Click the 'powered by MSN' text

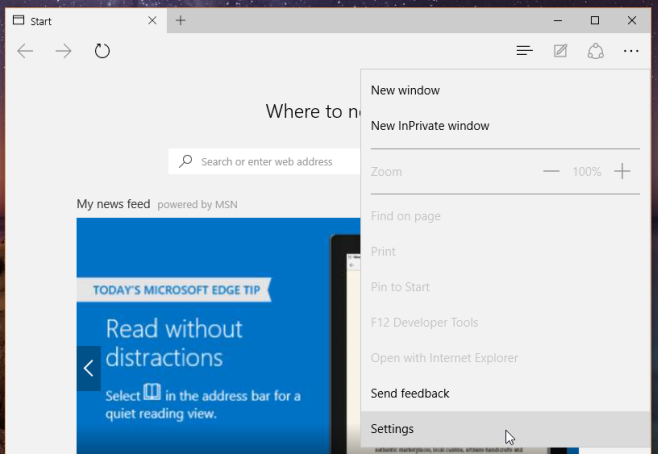coord(197,204)
